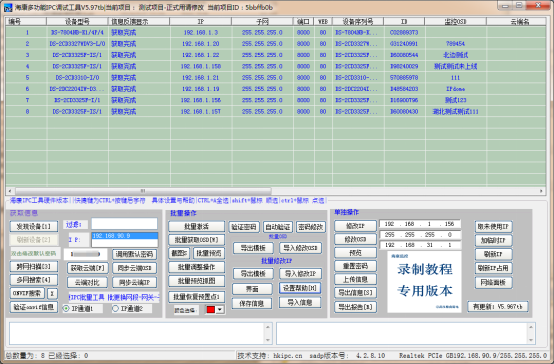This screenshot has width=554, height=364.
Task: Export template under 批量修改IP heading
Action: point(253,274)
